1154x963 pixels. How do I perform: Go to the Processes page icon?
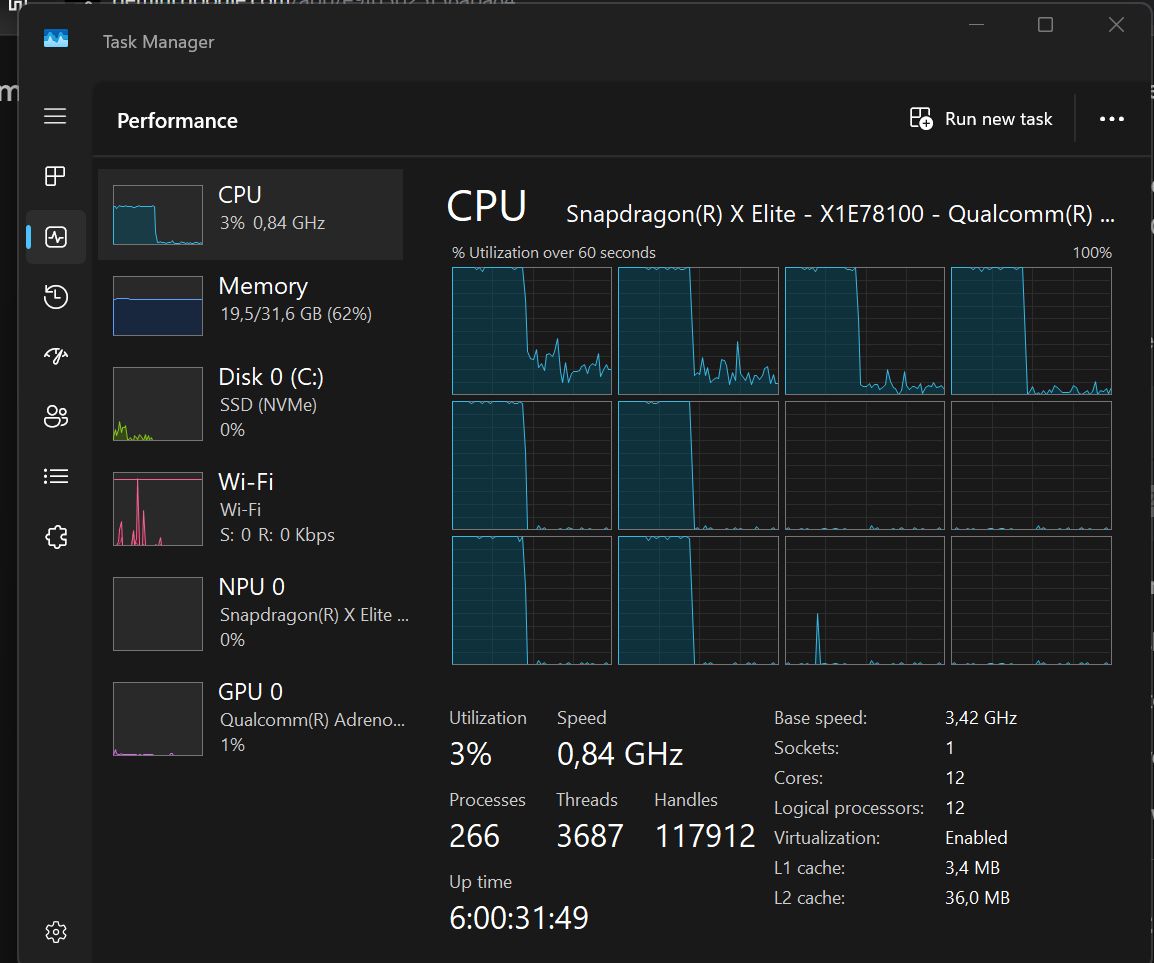coord(55,176)
